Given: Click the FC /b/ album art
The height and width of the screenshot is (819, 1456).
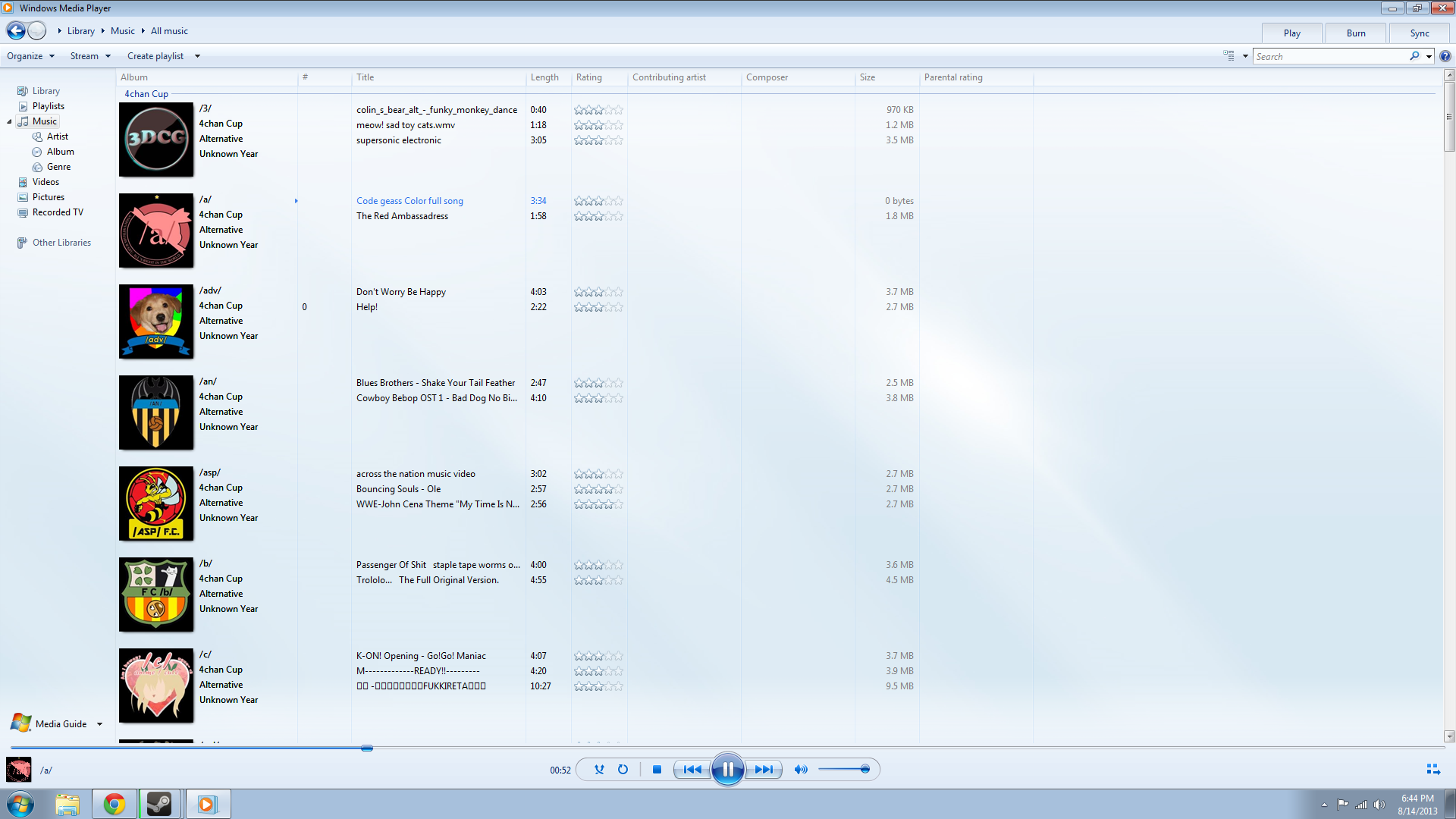Looking at the screenshot, I should pyautogui.click(x=156, y=595).
